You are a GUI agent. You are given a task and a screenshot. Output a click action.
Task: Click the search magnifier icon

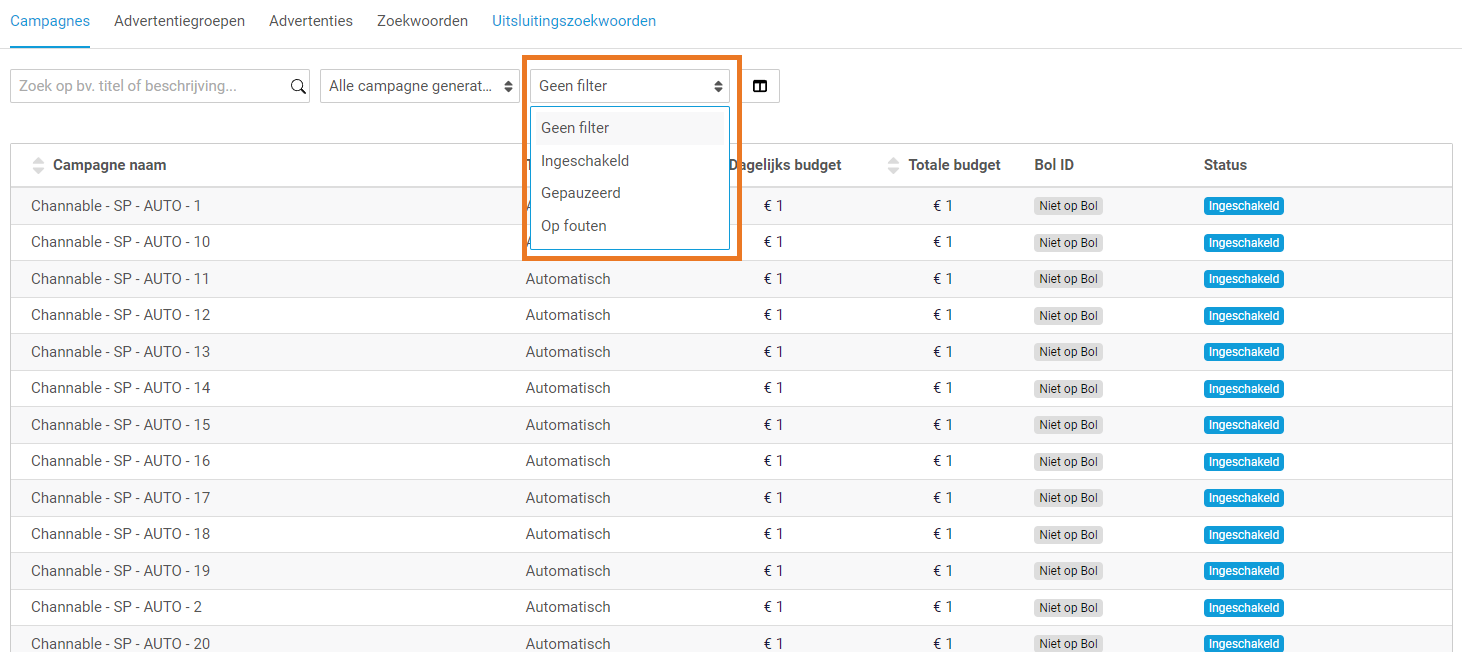(x=298, y=86)
